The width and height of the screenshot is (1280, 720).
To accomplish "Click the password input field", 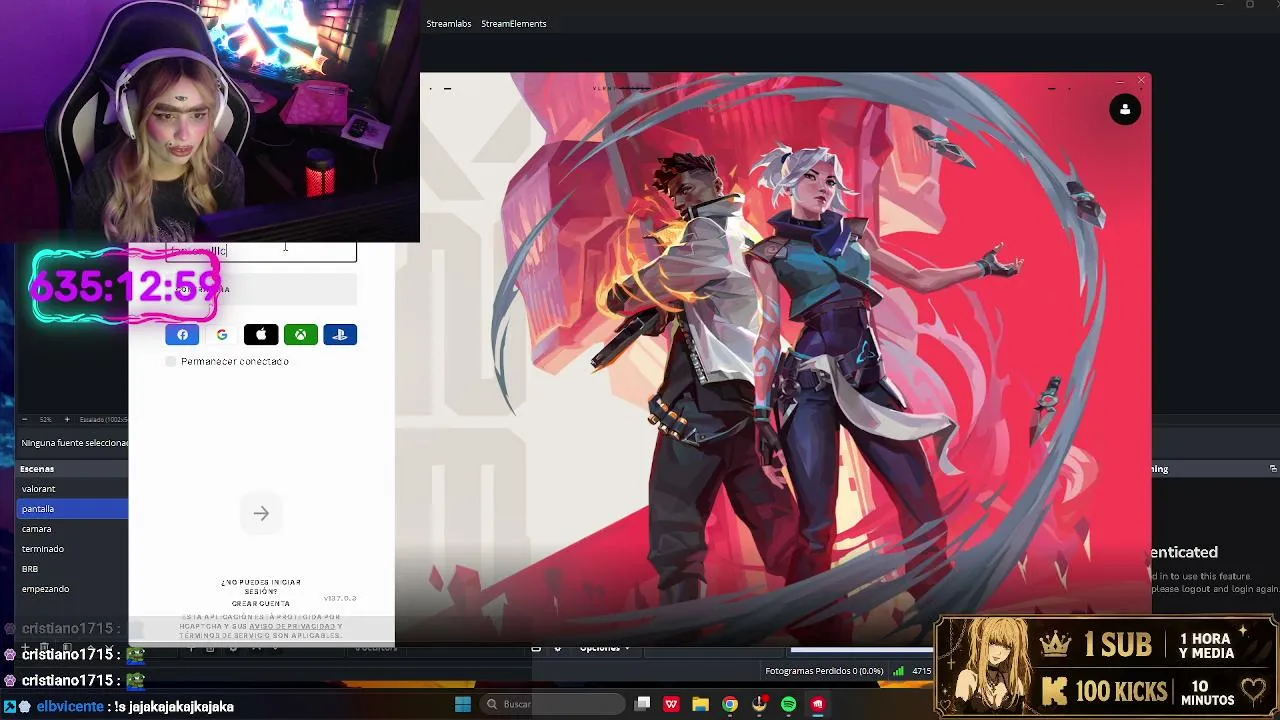I will click(x=261, y=290).
